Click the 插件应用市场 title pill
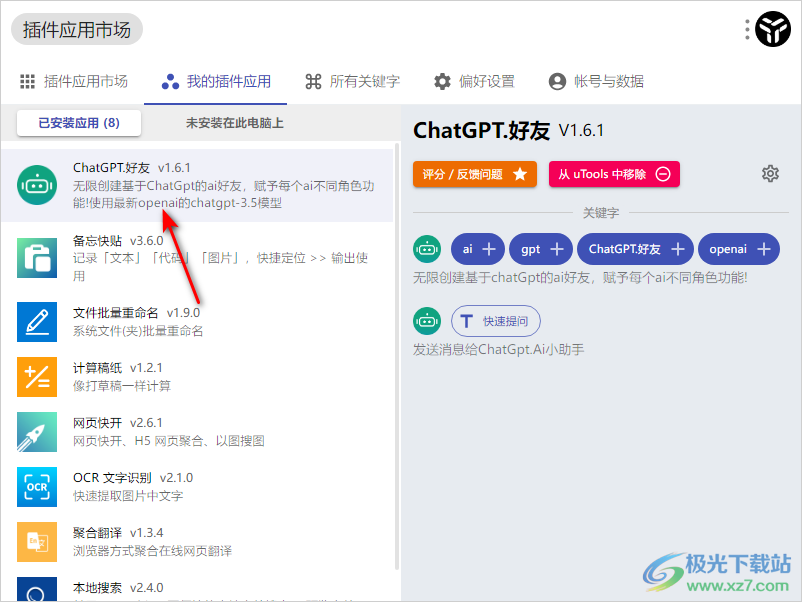This screenshot has height=602, width=802. (77, 29)
